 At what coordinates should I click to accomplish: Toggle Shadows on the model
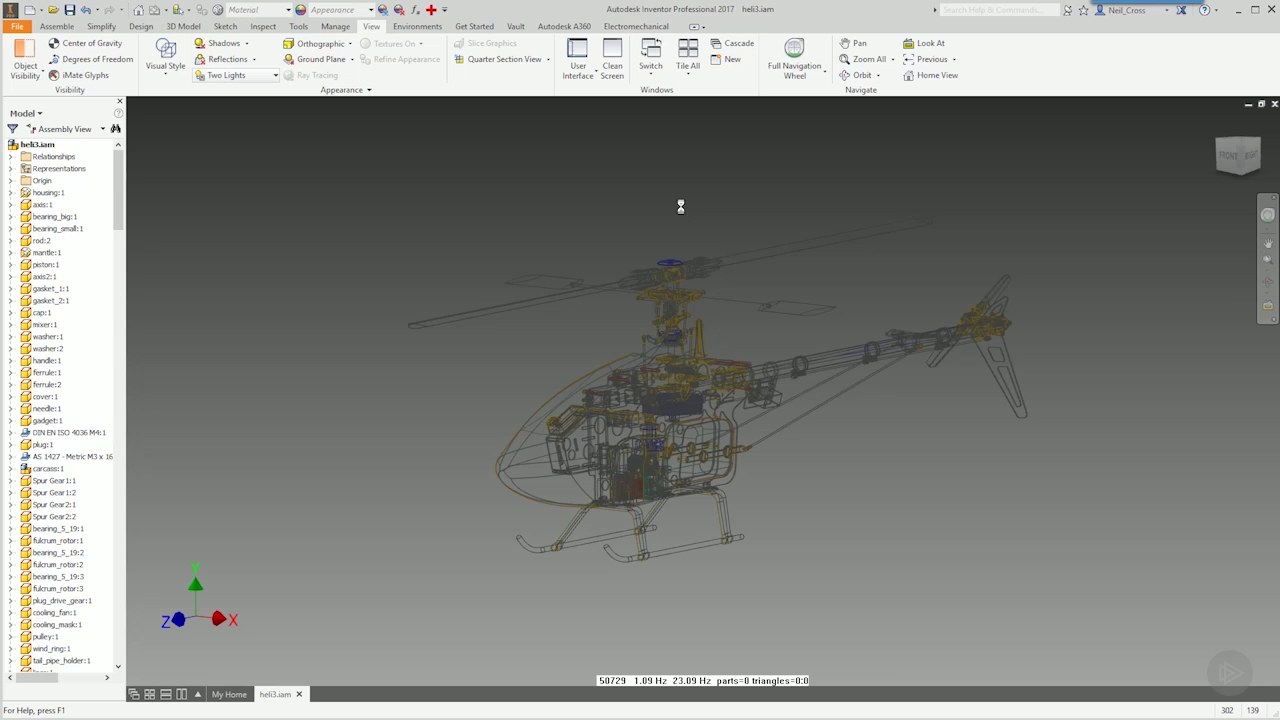pos(217,43)
